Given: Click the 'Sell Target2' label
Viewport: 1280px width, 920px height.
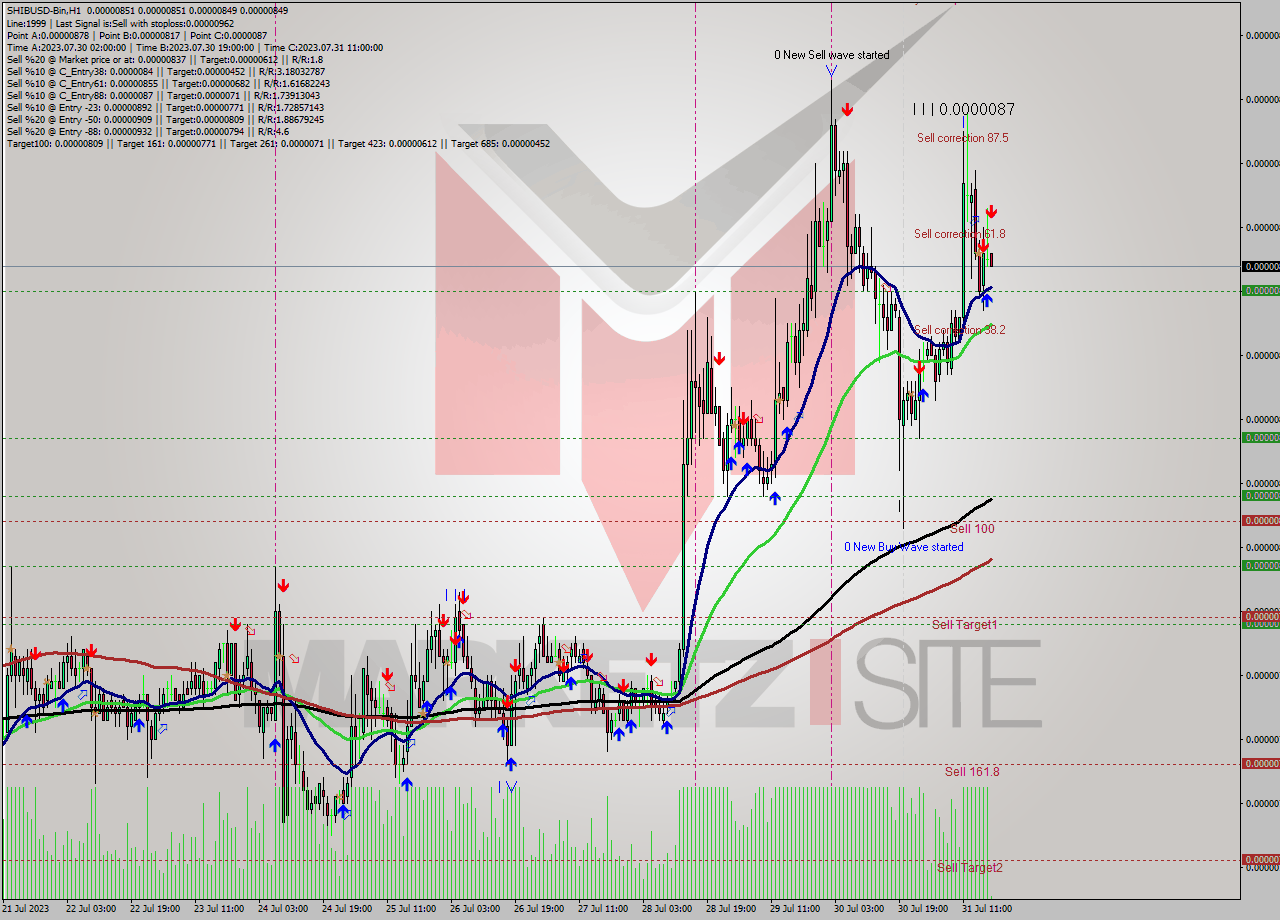Looking at the screenshot, I should (x=969, y=867).
